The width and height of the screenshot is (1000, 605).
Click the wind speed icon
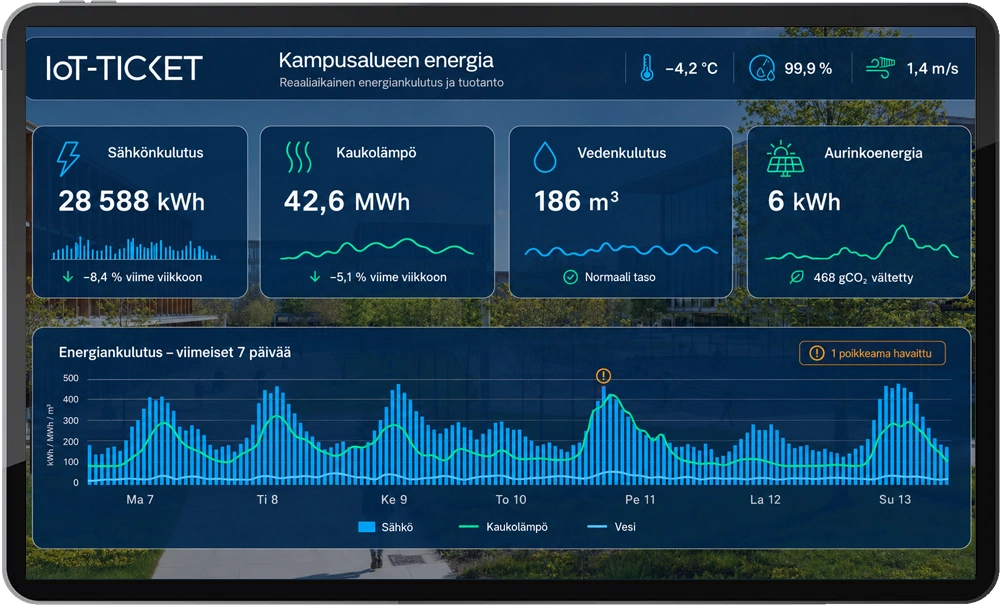(x=880, y=68)
